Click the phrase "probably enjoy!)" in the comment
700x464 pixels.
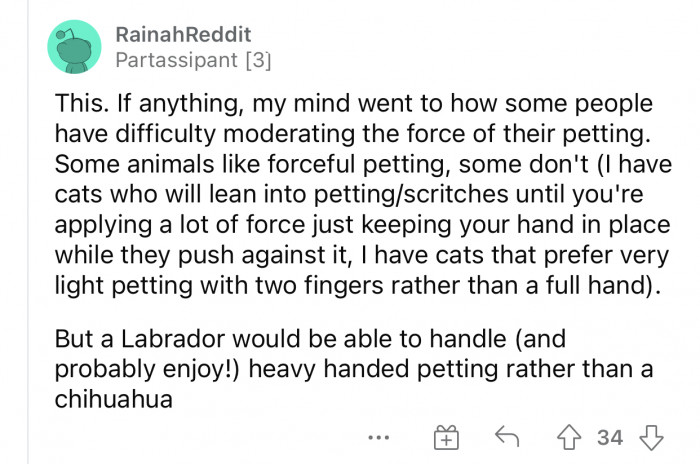(x=147, y=370)
